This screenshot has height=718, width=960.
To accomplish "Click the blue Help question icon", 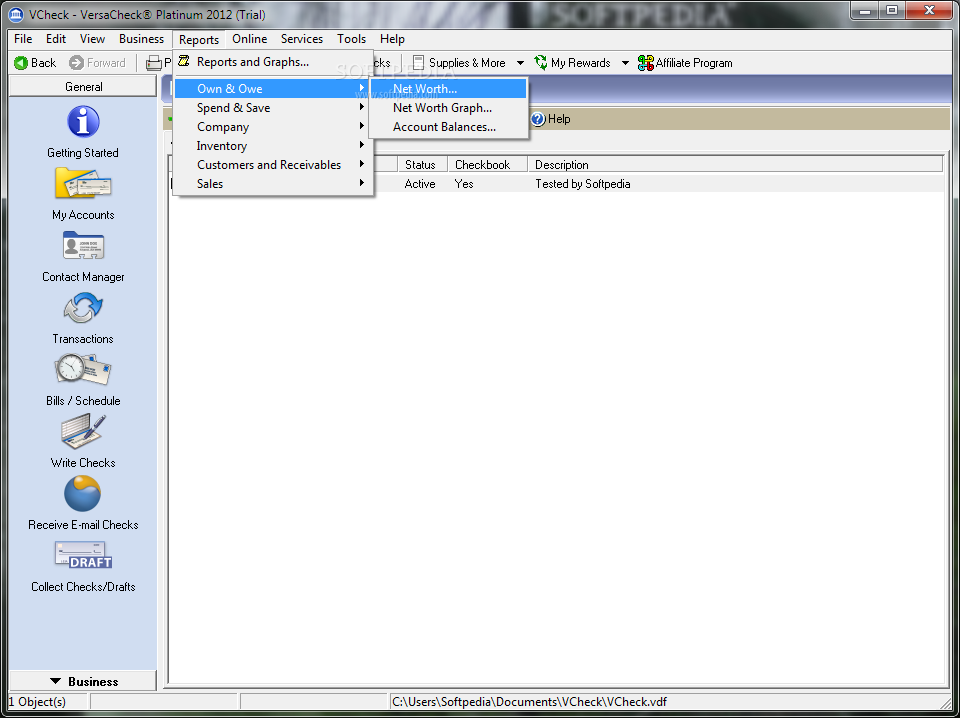I will [538, 119].
